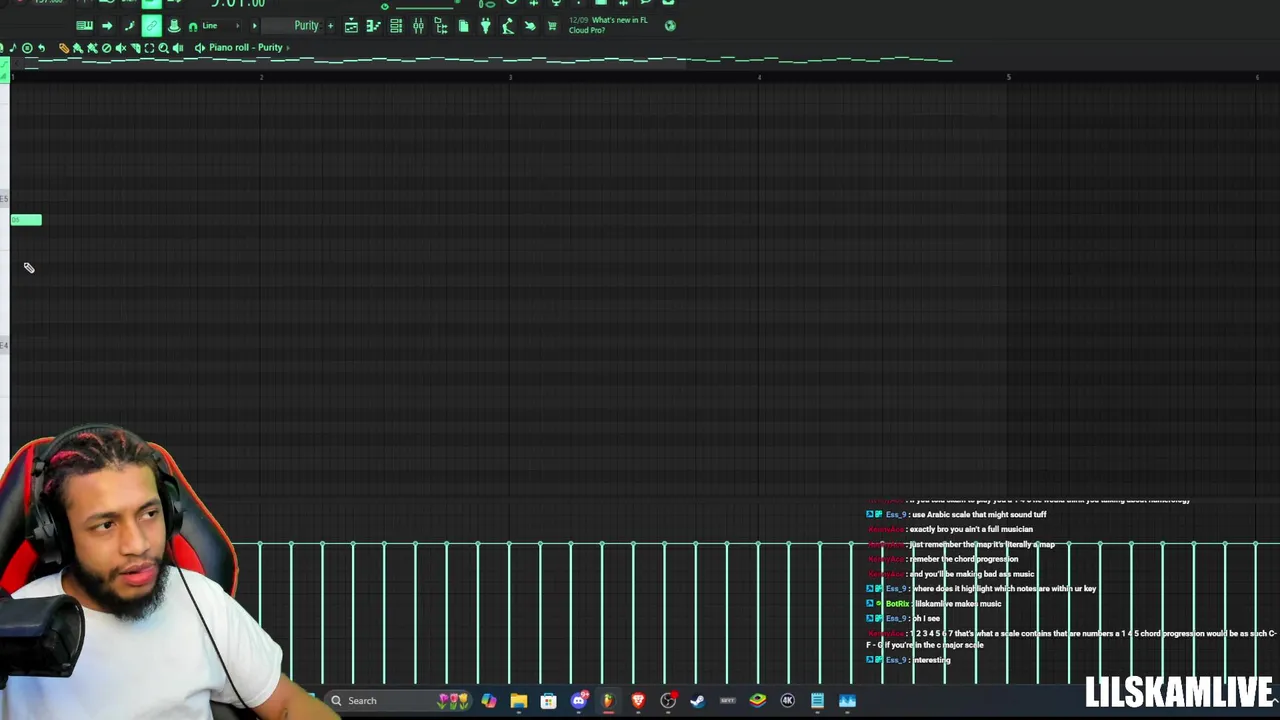Open the Line snap dropdown

click(221, 26)
